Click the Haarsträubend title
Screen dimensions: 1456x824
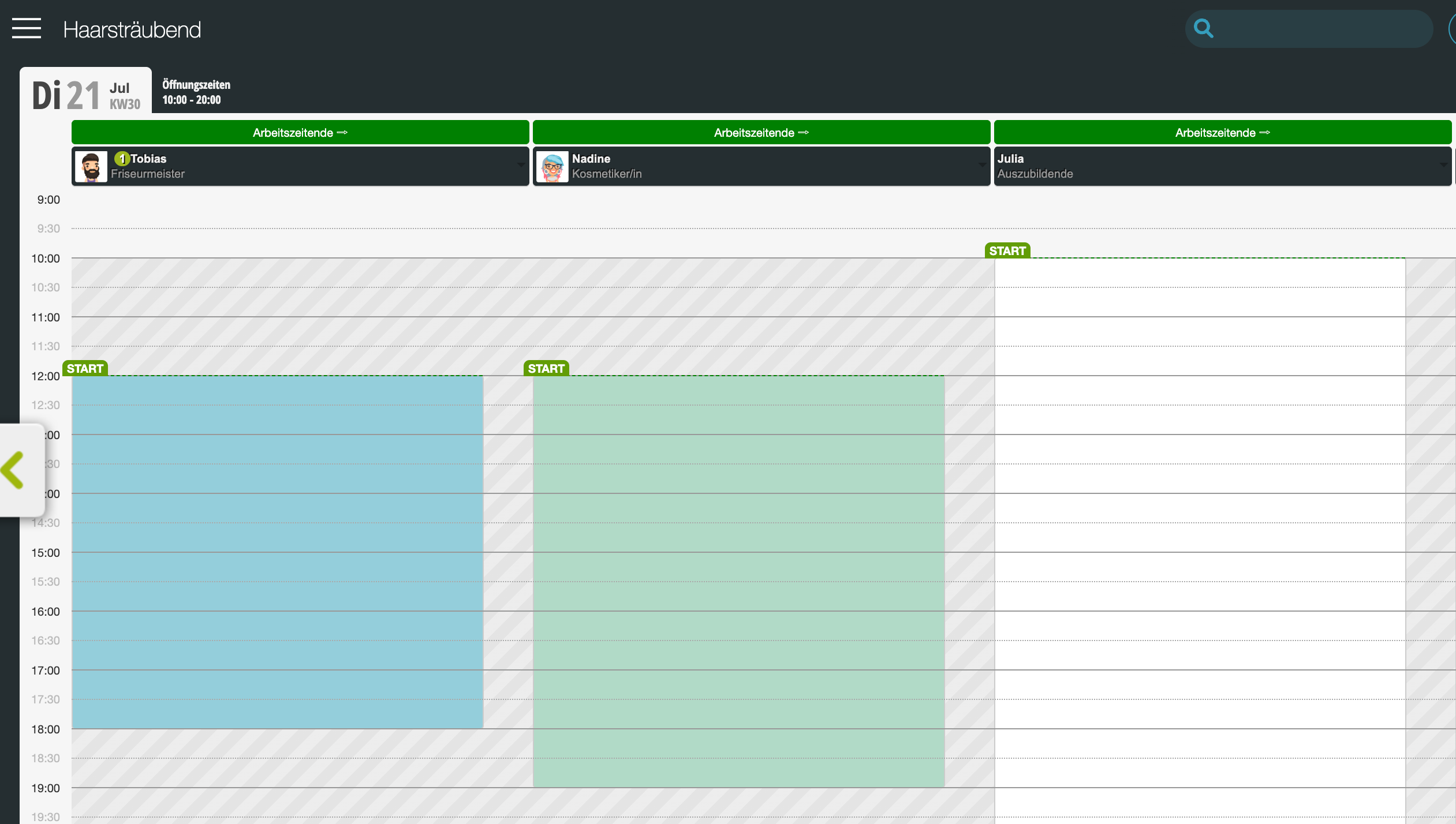(132, 29)
